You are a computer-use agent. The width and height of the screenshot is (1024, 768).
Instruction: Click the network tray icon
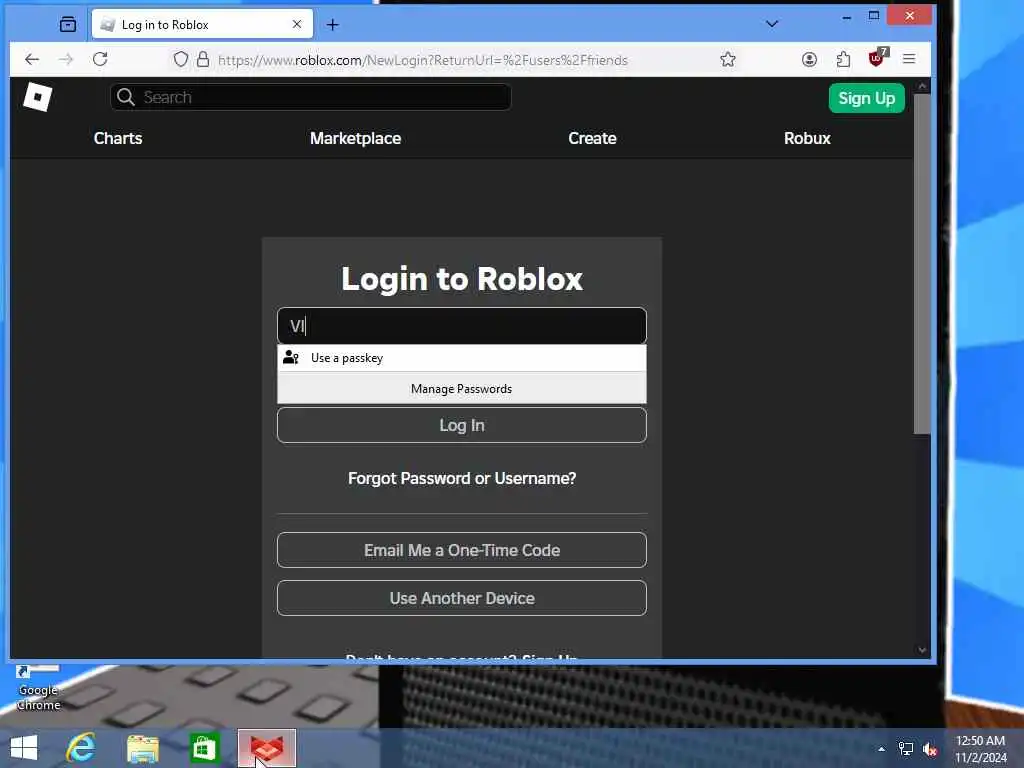point(906,749)
